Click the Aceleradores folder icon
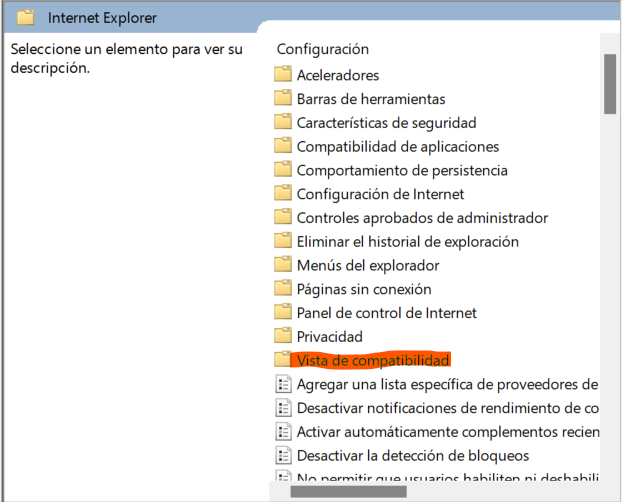 point(282,75)
